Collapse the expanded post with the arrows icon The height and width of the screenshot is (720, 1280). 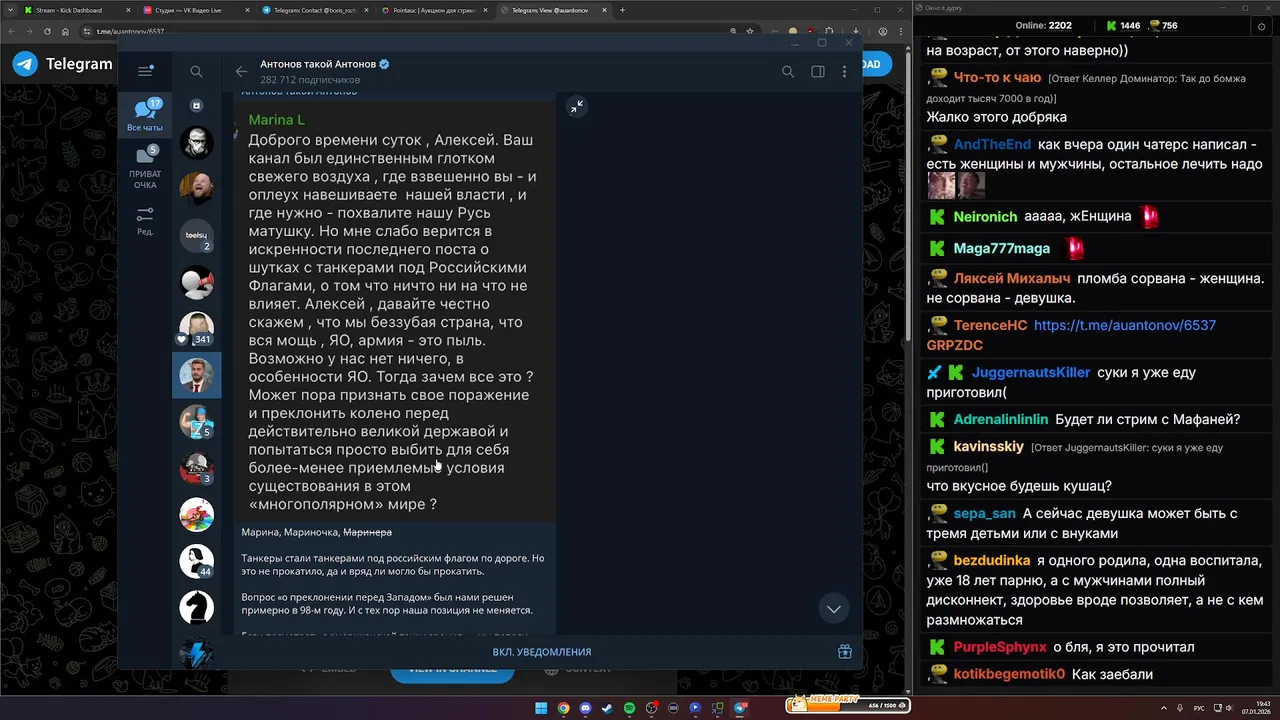pos(576,107)
